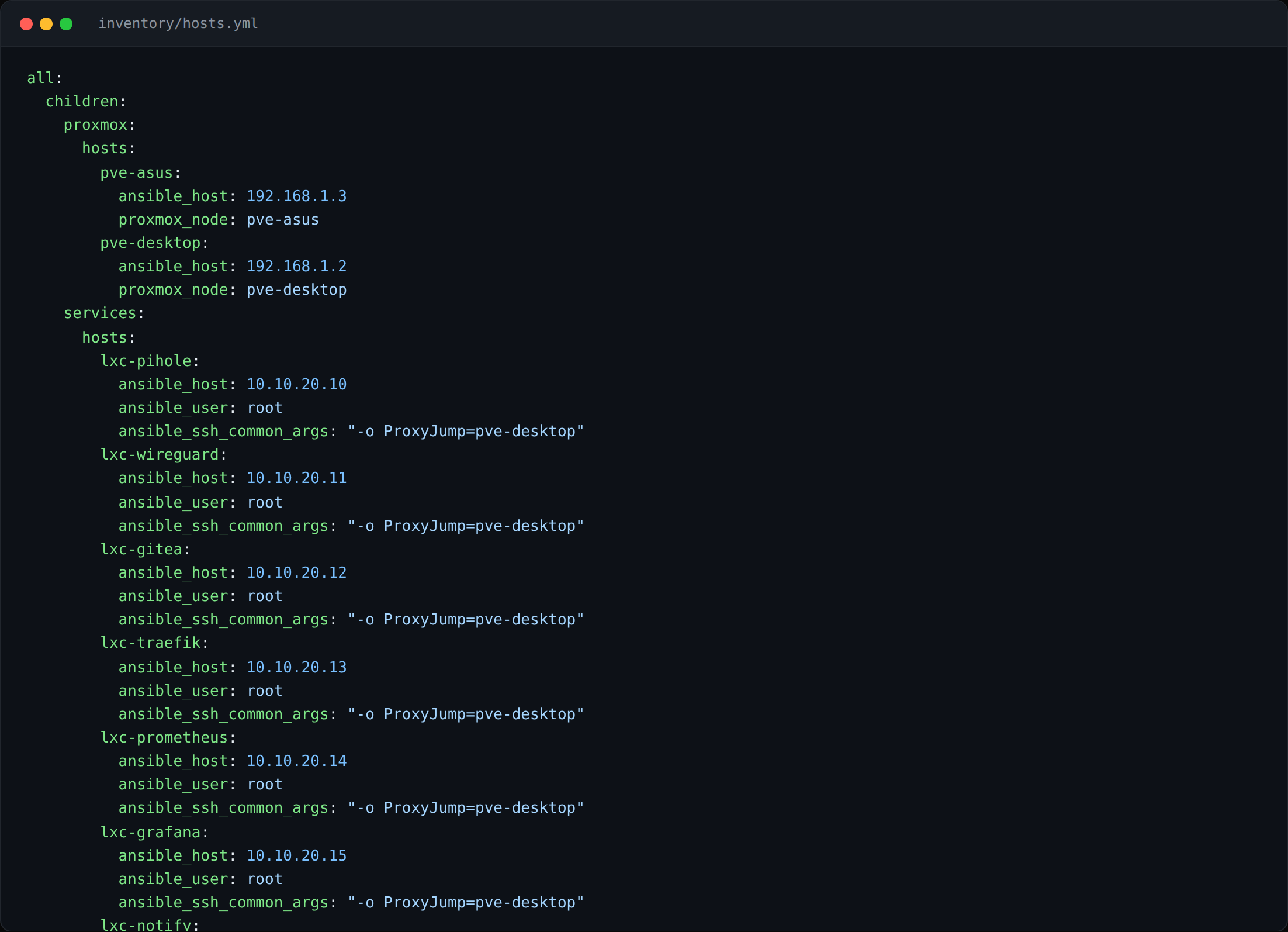This screenshot has height=932, width=1288.
Task: Click the "pve-asus:" host key
Action: pos(141,172)
